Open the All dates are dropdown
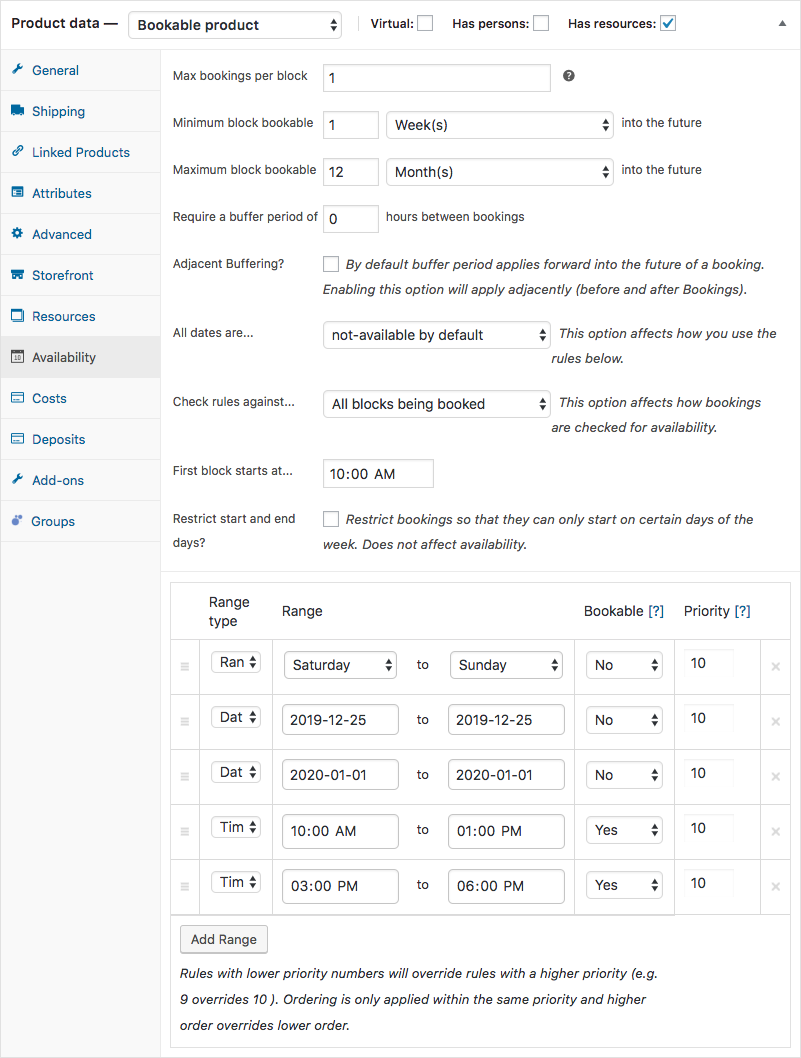The image size is (801, 1058). pyautogui.click(x=436, y=335)
